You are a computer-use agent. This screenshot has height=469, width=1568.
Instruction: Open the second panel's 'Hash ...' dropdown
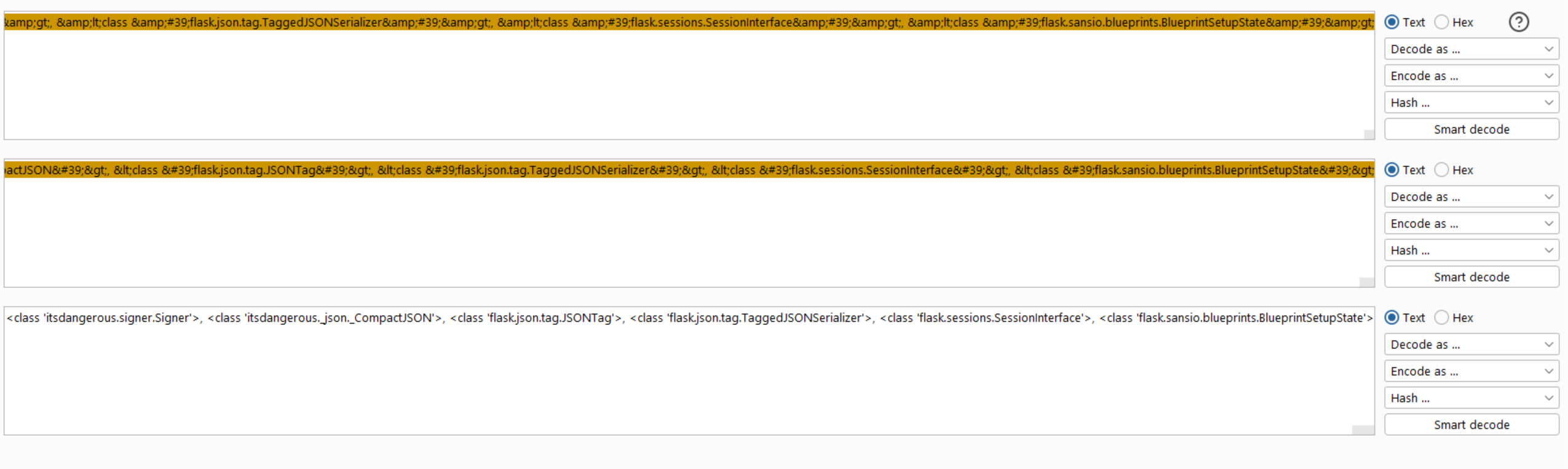(x=1471, y=251)
